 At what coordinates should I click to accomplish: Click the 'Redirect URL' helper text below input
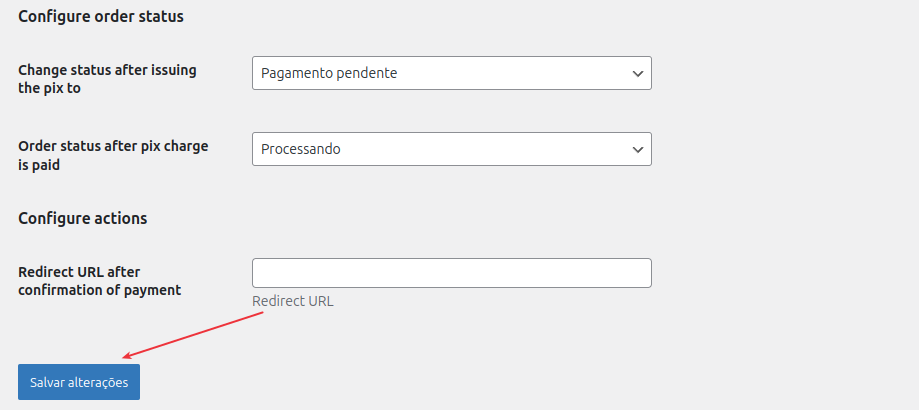coord(293,301)
